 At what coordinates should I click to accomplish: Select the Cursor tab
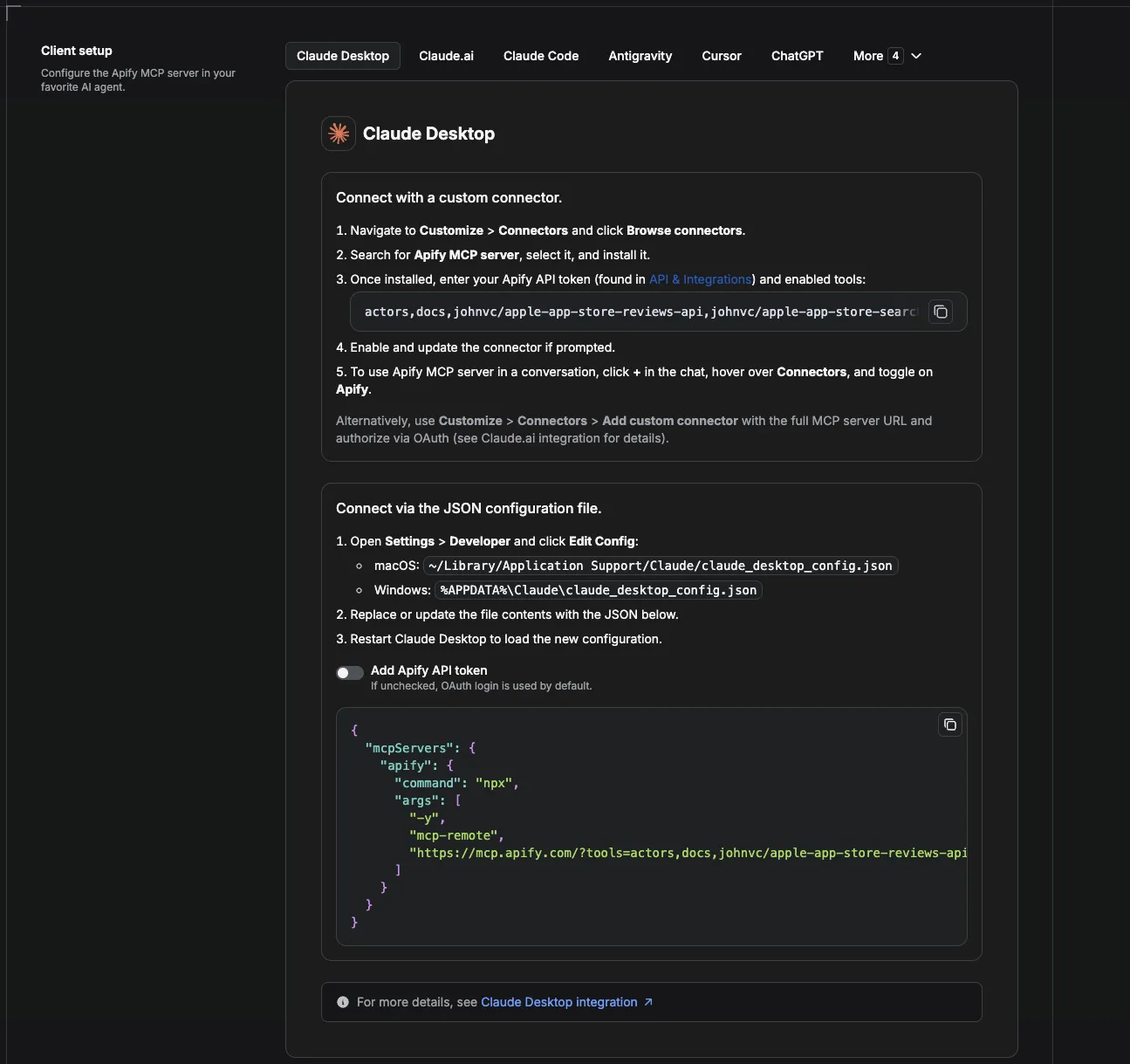pos(722,56)
